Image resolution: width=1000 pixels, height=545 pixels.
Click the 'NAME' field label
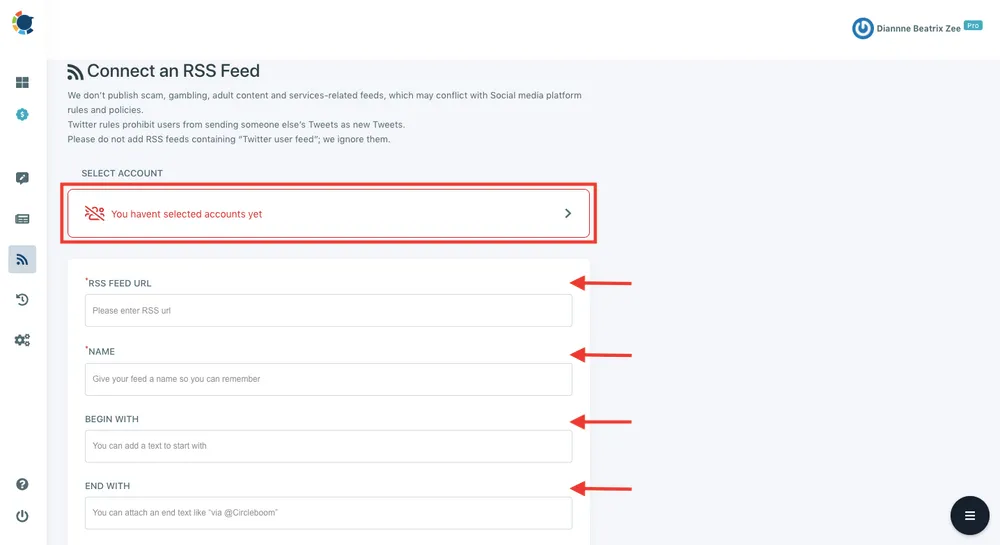[x=101, y=351]
